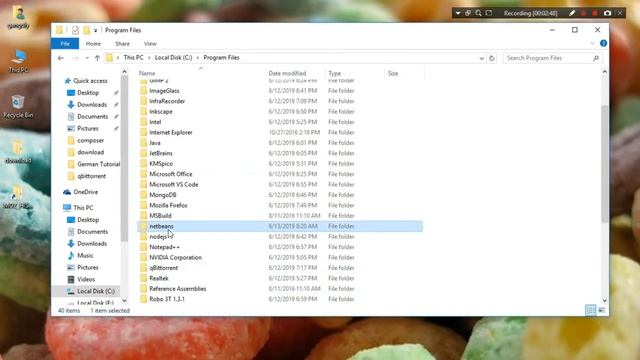
Task: Open OneDrive in the navigation pane
Action: click(x=85, y=192)
